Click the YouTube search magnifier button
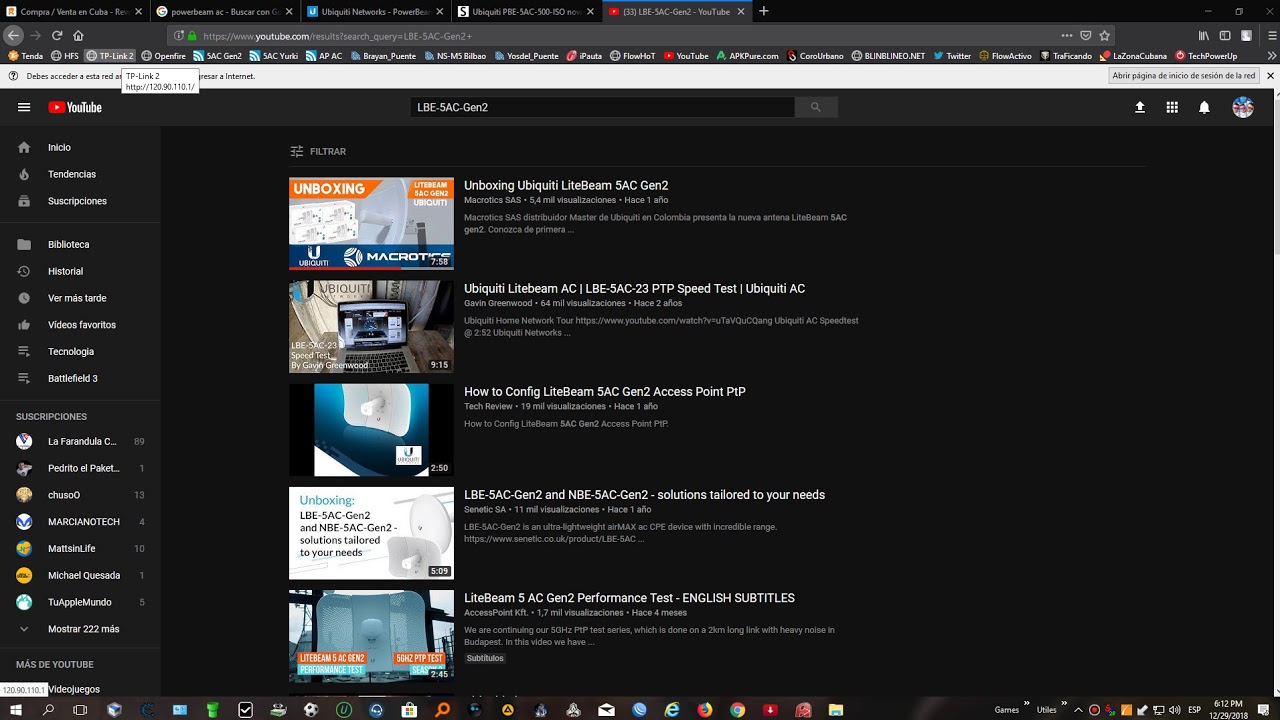1280x720 pixels. (815, 107)
